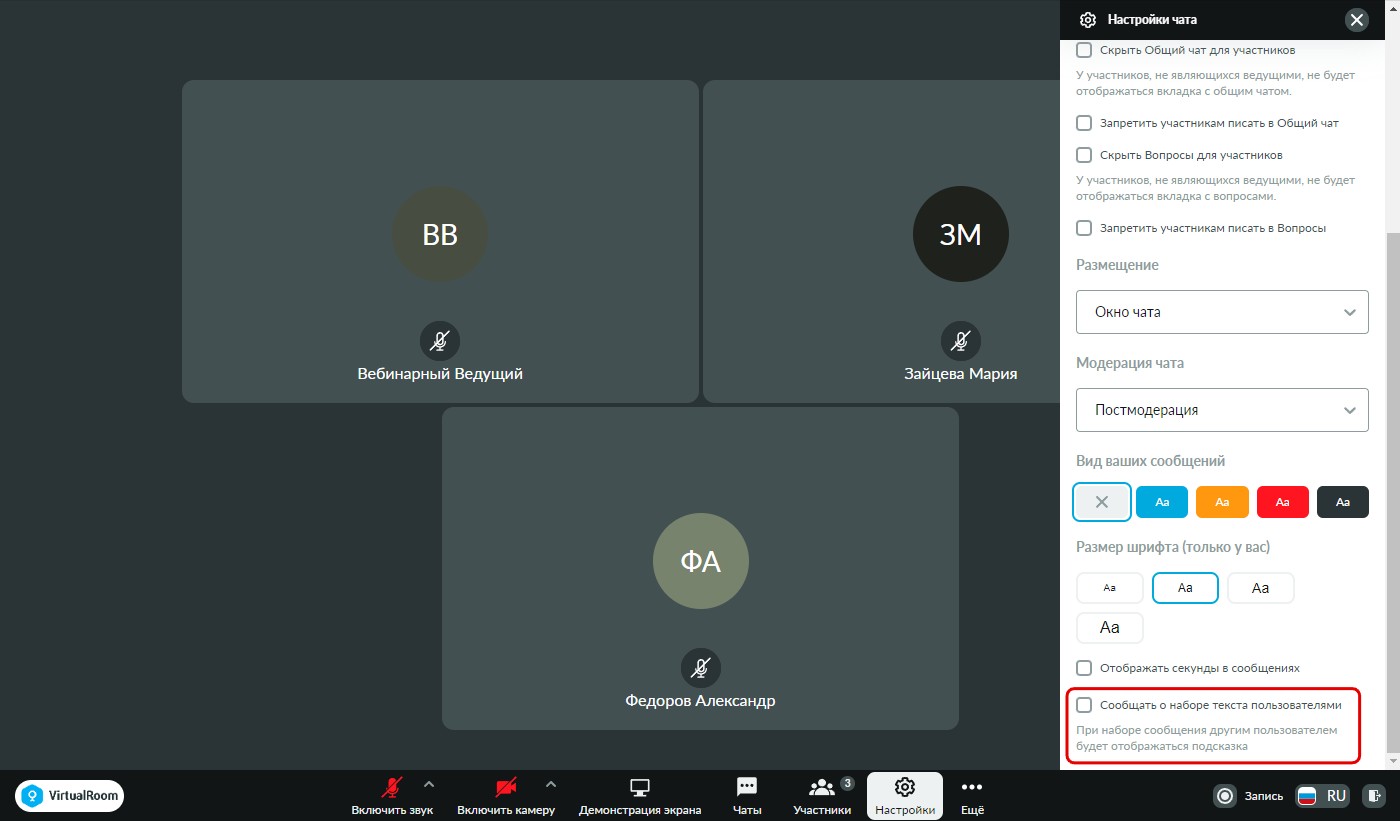Image resolution: width=1400 pixels, height=821 pixels.
Task: Expand the chevron next to Включить камеру
Action: tap(551, 783)
